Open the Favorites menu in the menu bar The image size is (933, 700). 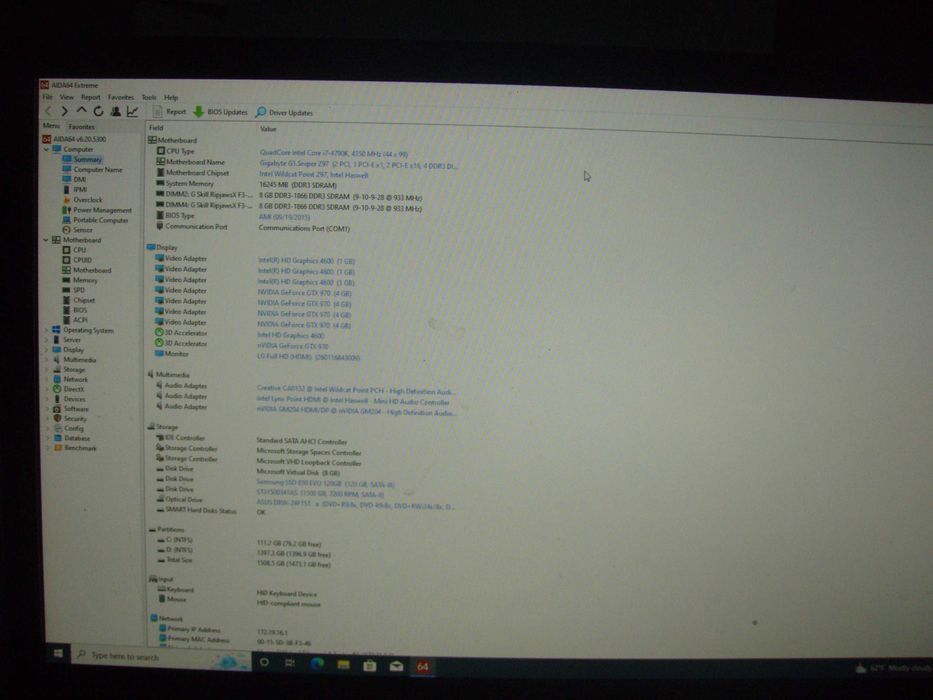click(x=121, y=97)
